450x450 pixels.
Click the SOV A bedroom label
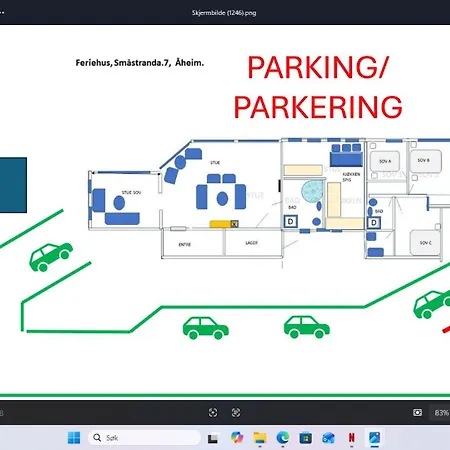(x=385, y=161)
